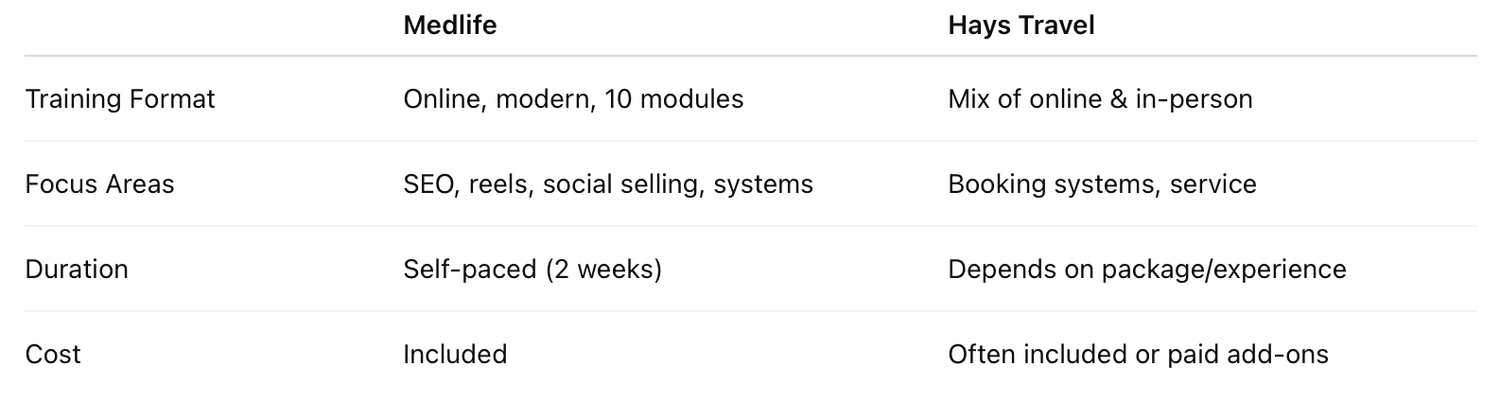Click '(2 weeks)' in Duration row
1500x418 pixels.
click(x=604, y=269)
